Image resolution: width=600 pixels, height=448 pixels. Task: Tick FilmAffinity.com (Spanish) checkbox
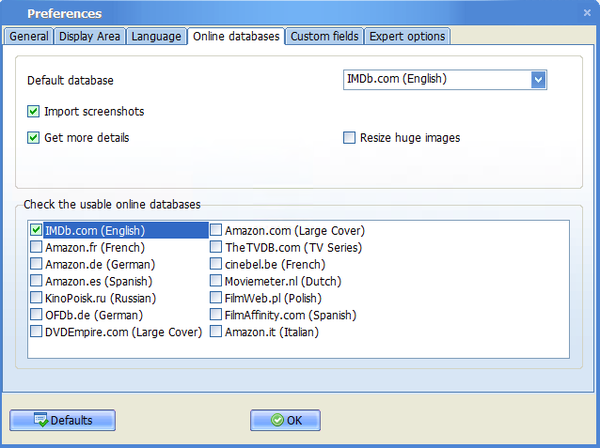216,314
